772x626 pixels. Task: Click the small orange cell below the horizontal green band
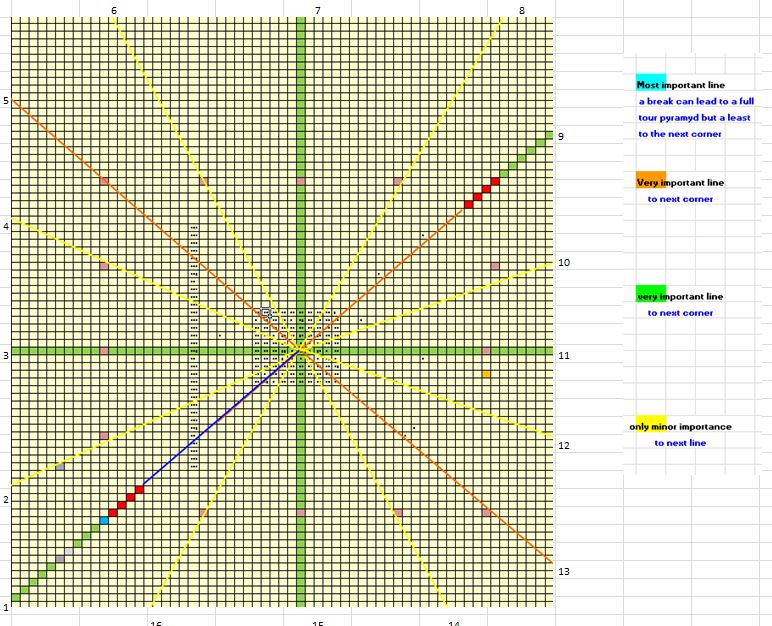[x=487, y=374]
